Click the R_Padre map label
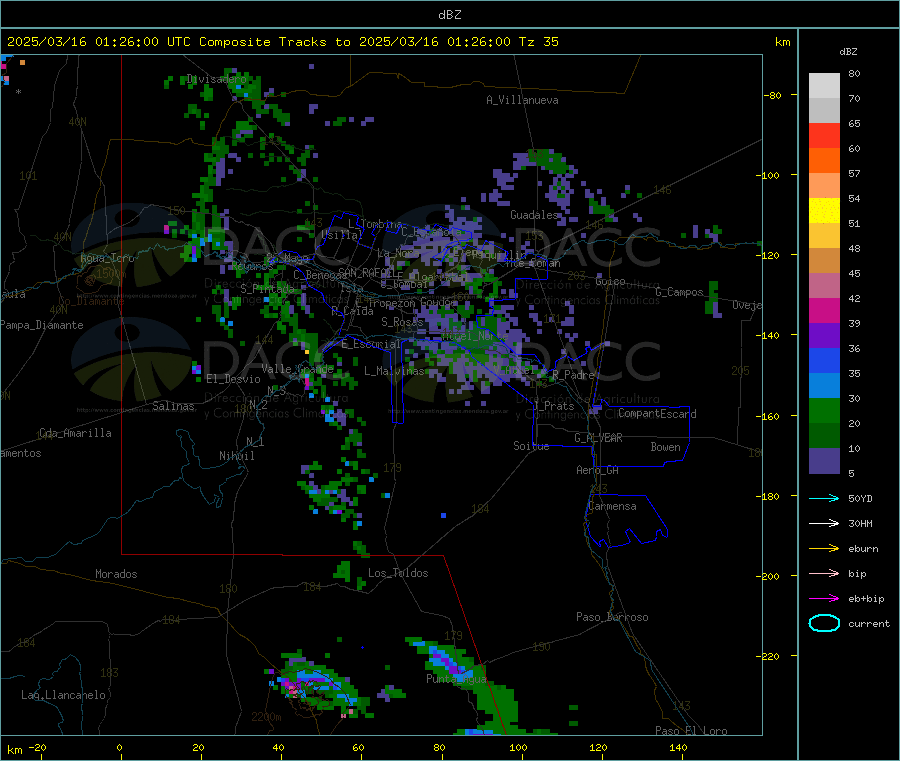The image size is (900, 761). point(573,375)
